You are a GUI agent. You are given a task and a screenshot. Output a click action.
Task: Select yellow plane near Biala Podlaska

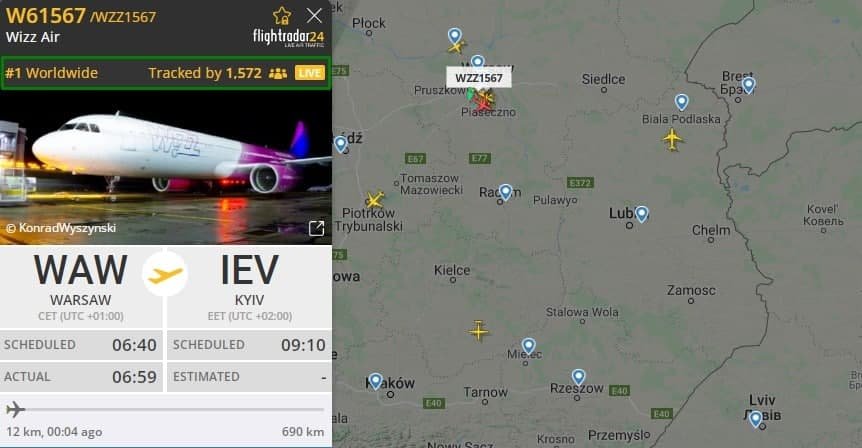point(672,139)
